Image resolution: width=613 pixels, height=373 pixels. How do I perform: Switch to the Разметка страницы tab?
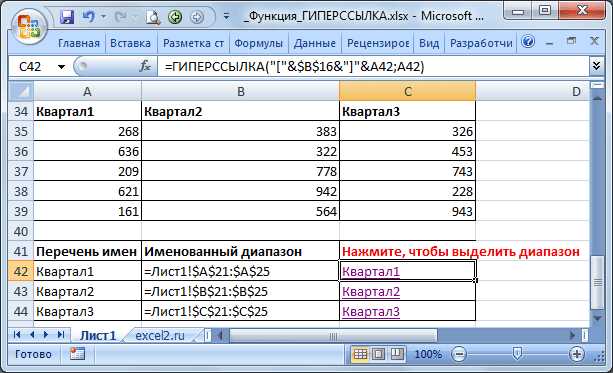pyautogui.click(x=193, y=43)
